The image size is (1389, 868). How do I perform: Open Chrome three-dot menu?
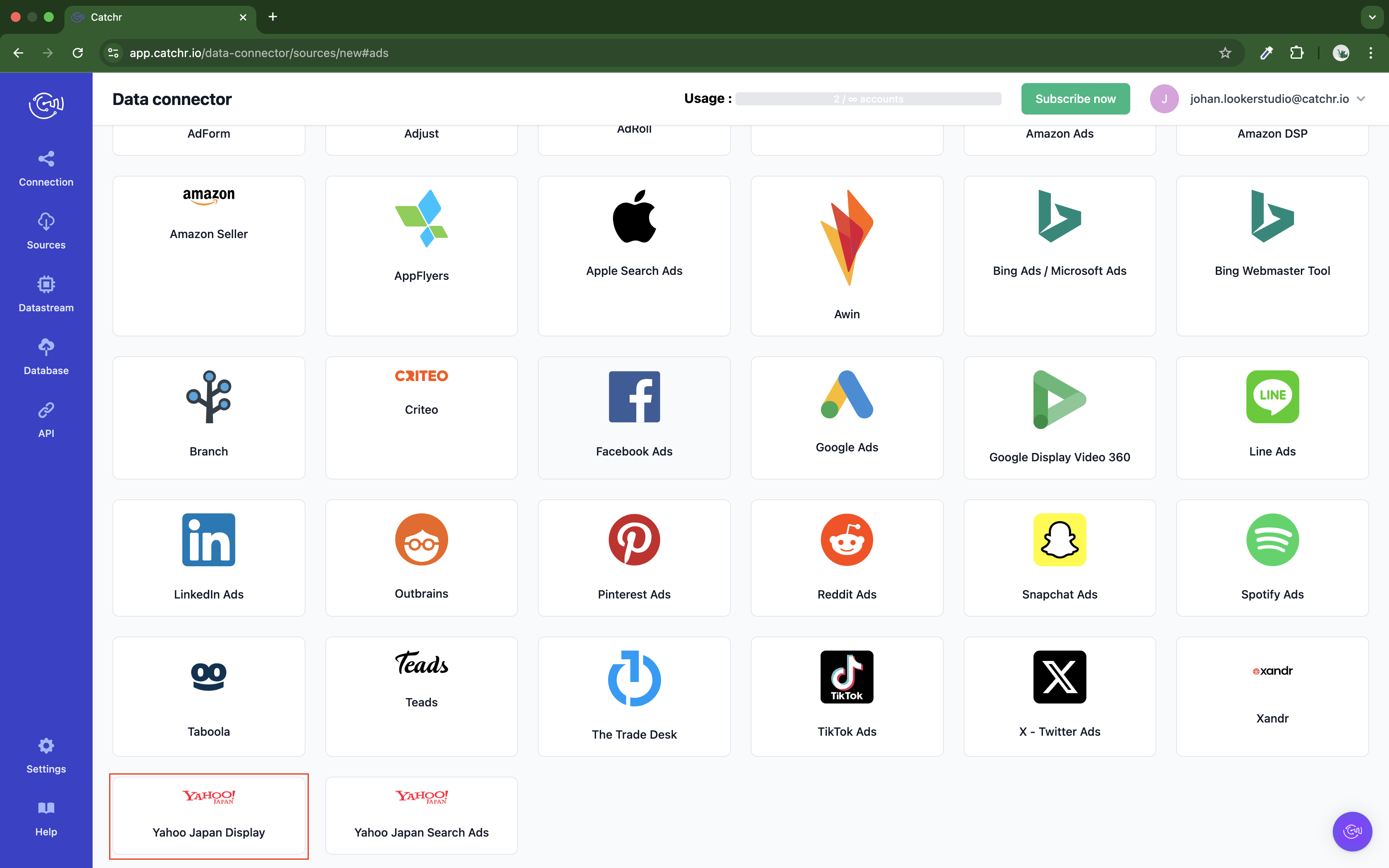(1371, 53)
